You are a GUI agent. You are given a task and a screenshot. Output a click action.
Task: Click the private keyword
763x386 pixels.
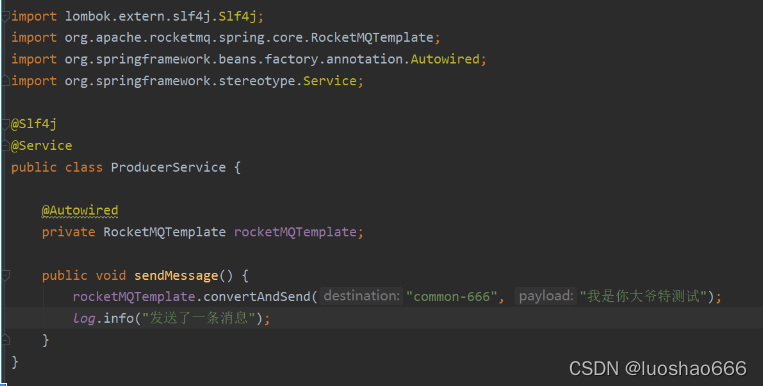pos(69,232)
